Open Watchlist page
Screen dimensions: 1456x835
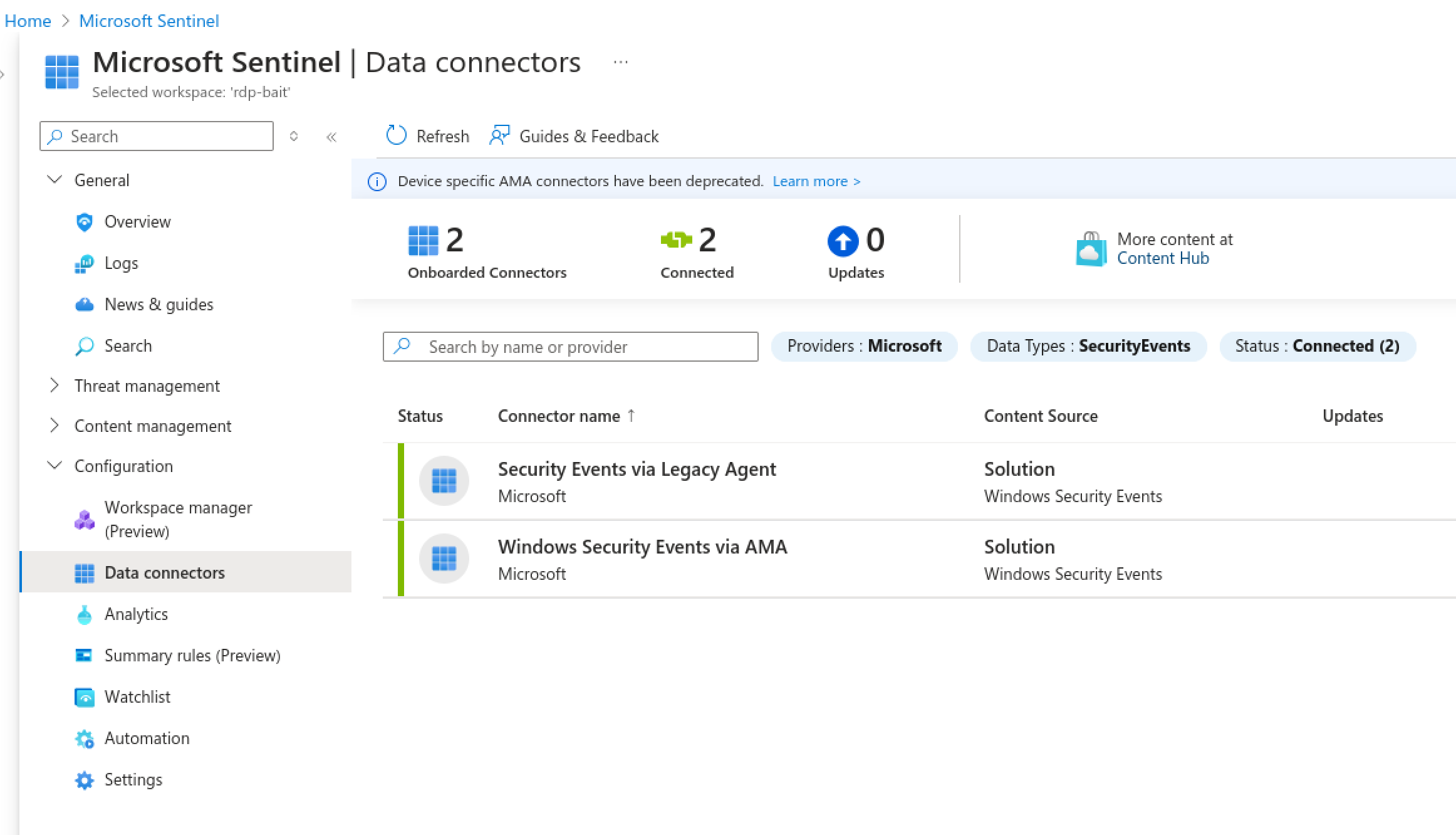click(137, 697)
